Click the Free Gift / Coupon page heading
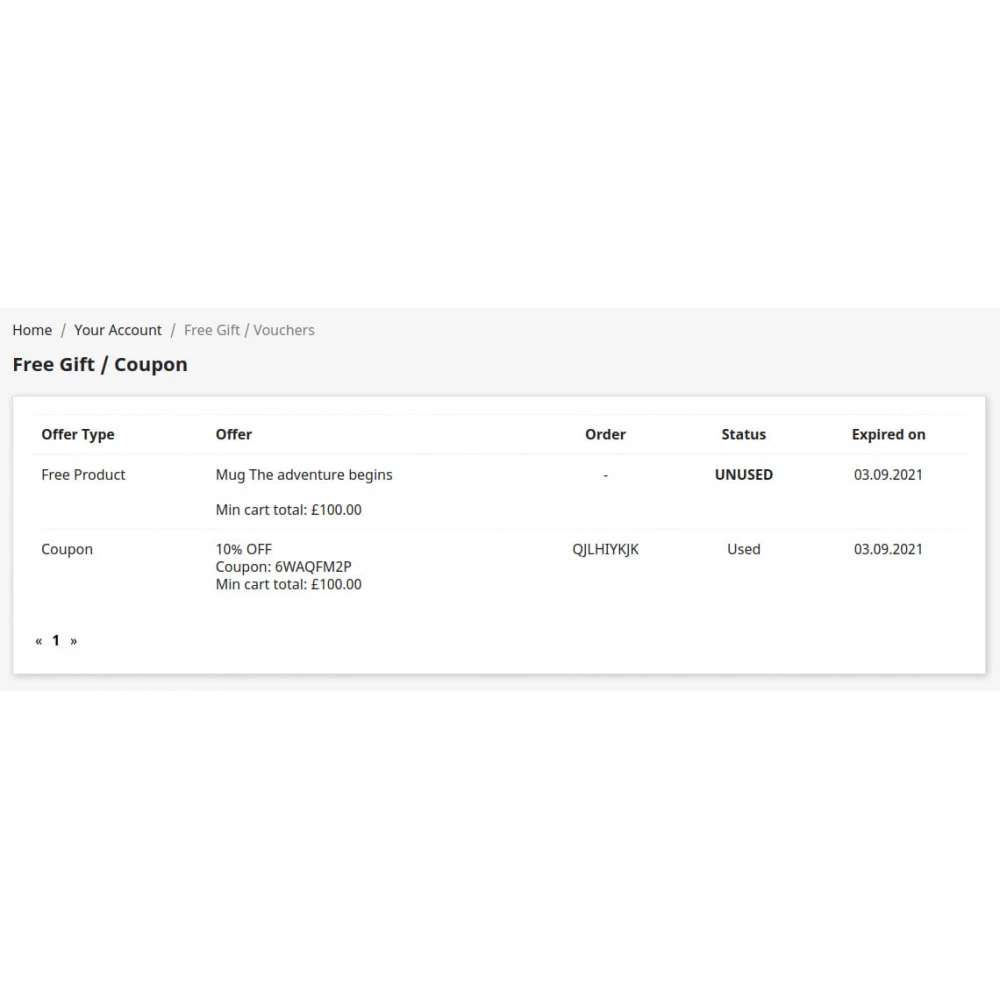This screenshot has height=1000, width=1000. pos(100,365)
